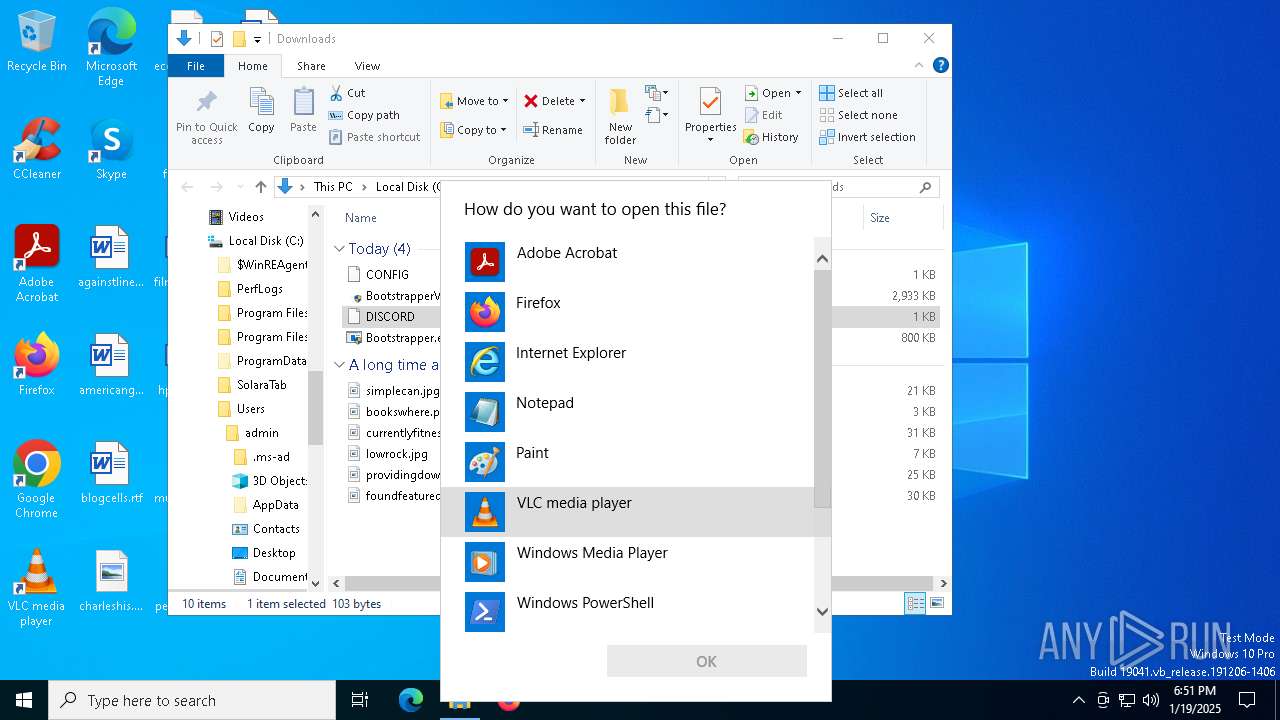Image resolution: width=1280 pixels, height=720 pixels.
Task: Click Select none in the ribbon
Action: point(858,115)
